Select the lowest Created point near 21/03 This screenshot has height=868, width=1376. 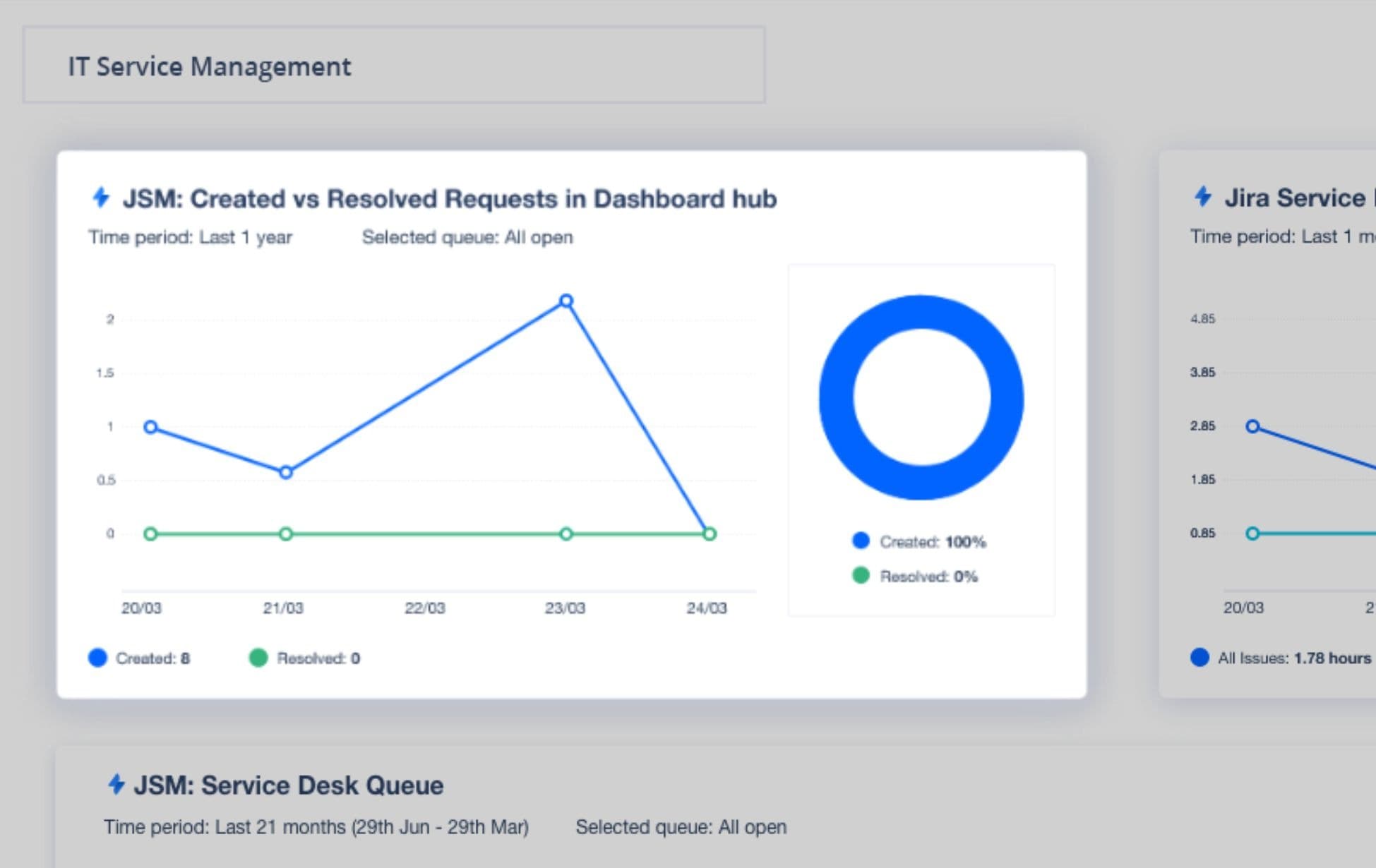click(x=285, y=472)
